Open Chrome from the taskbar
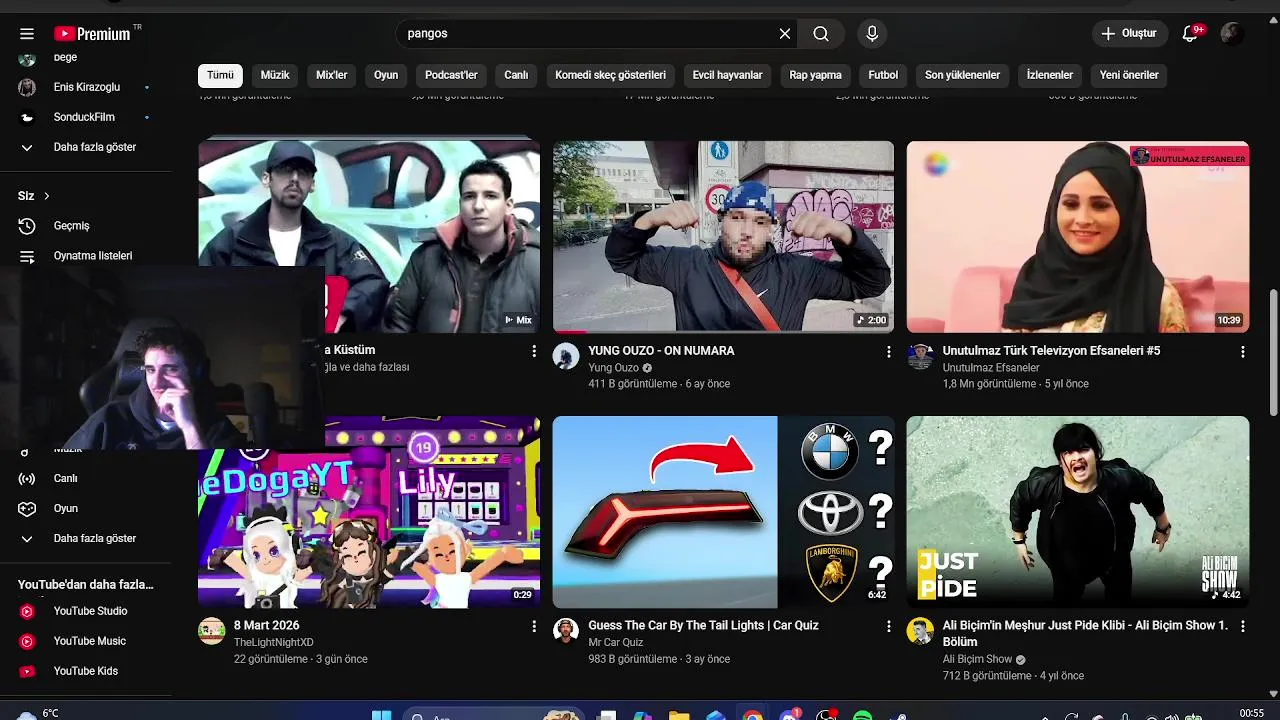The height and width of the screenshot is (720, 1280). [x=752, y=715]
